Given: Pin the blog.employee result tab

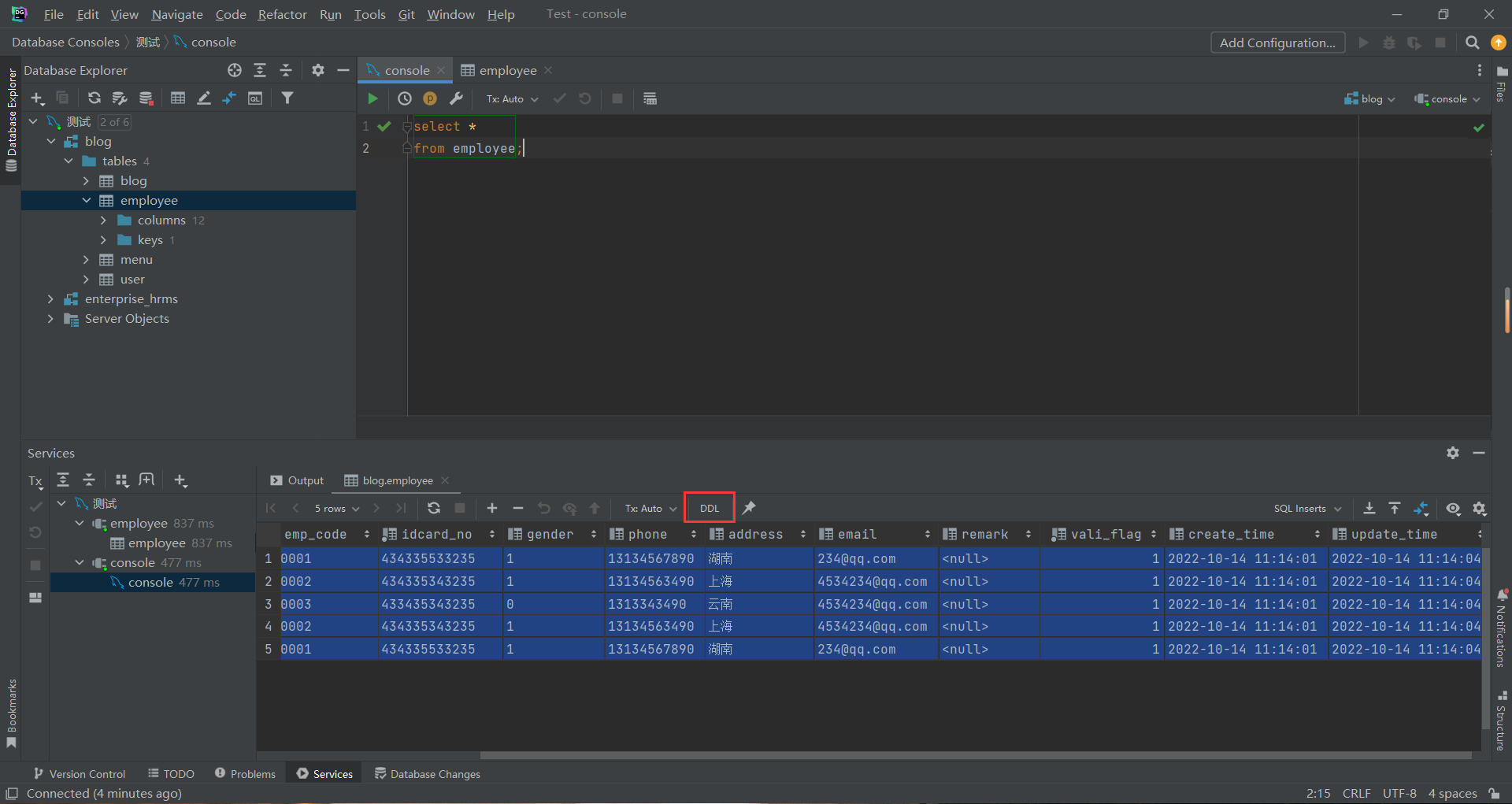Looking at the screenshot, I should point(749,508).
